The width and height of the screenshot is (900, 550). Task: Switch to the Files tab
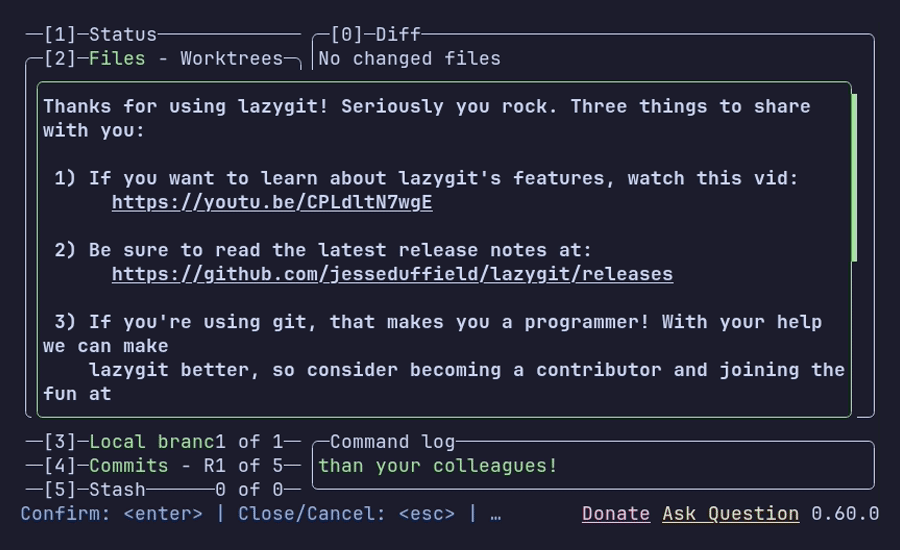tap(117, 59)
